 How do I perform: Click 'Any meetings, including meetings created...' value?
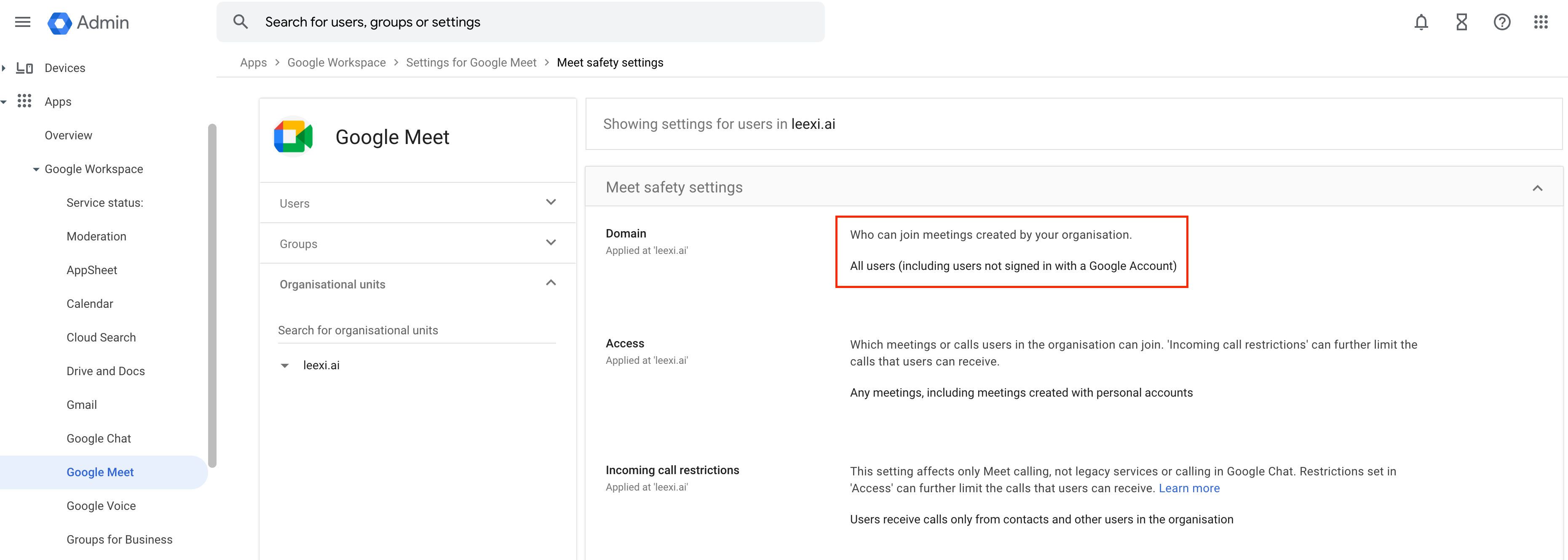(x=1021, y=392)
